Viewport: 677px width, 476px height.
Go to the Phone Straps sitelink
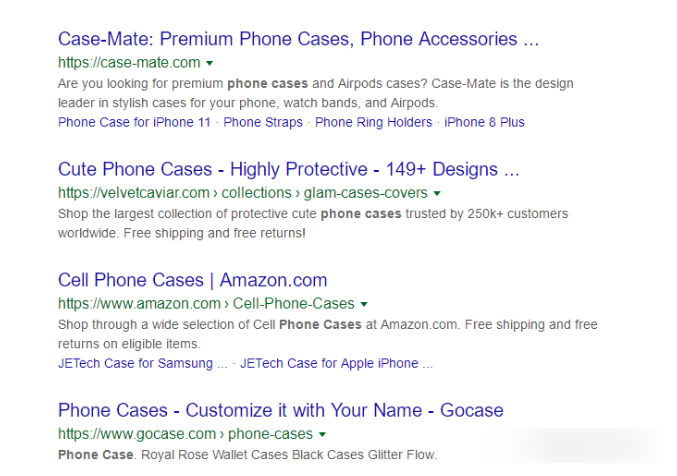pyautogui.click(x=263, y=122)
